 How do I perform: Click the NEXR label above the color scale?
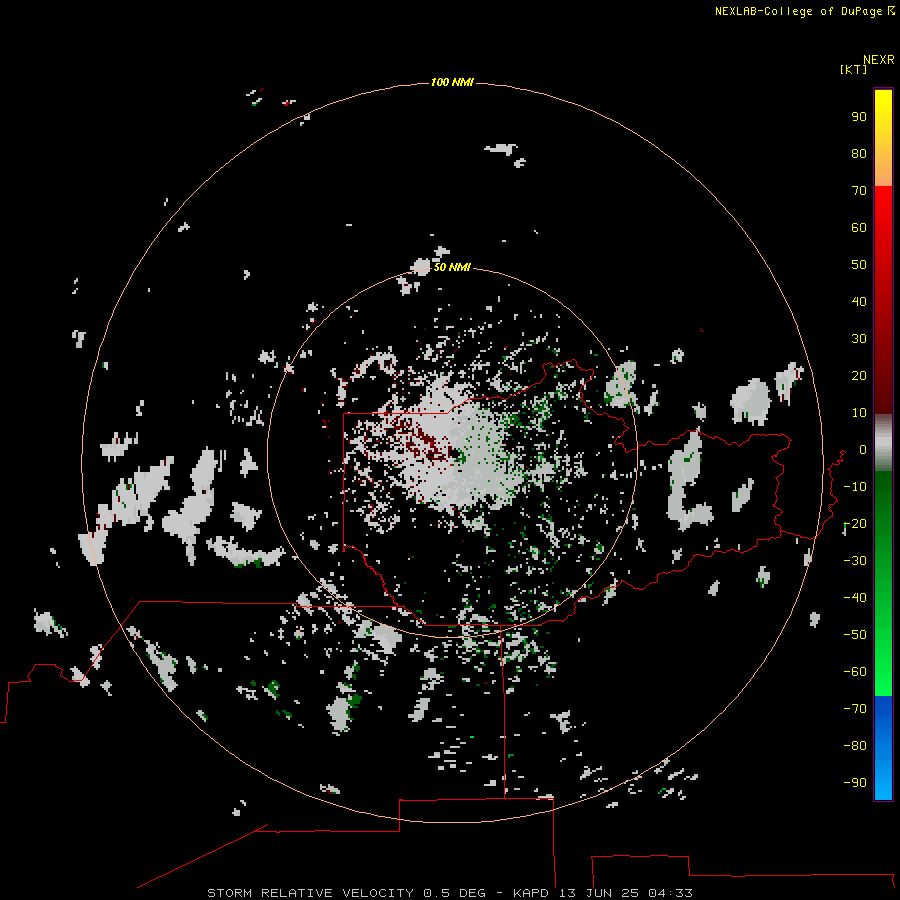[878, 60]
